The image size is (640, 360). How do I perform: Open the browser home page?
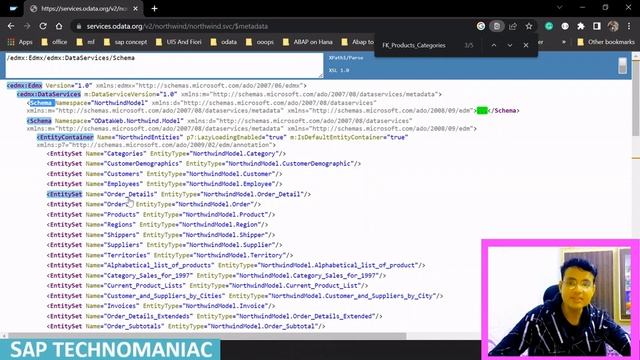coord(59,26)
